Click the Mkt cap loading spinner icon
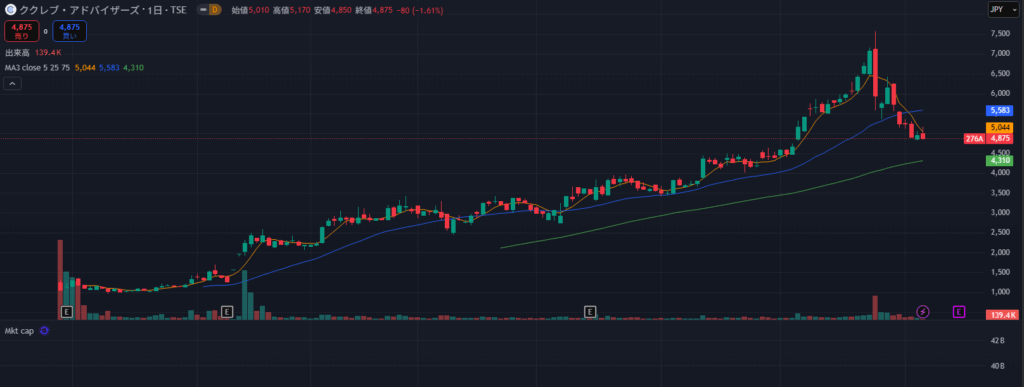Screen dimensions: 1024x387 coord(44,331)
